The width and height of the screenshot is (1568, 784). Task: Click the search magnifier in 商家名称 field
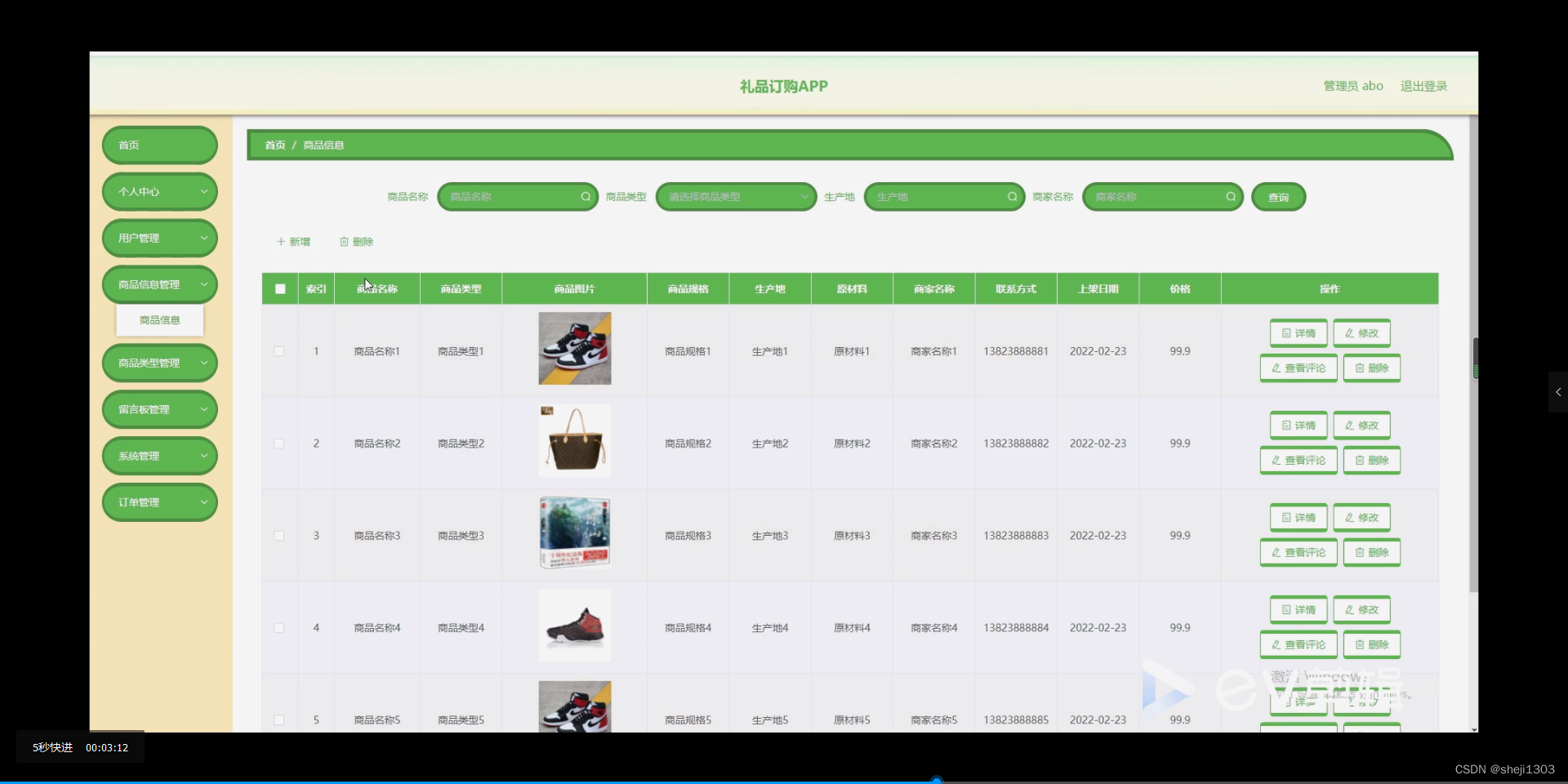1230,196
